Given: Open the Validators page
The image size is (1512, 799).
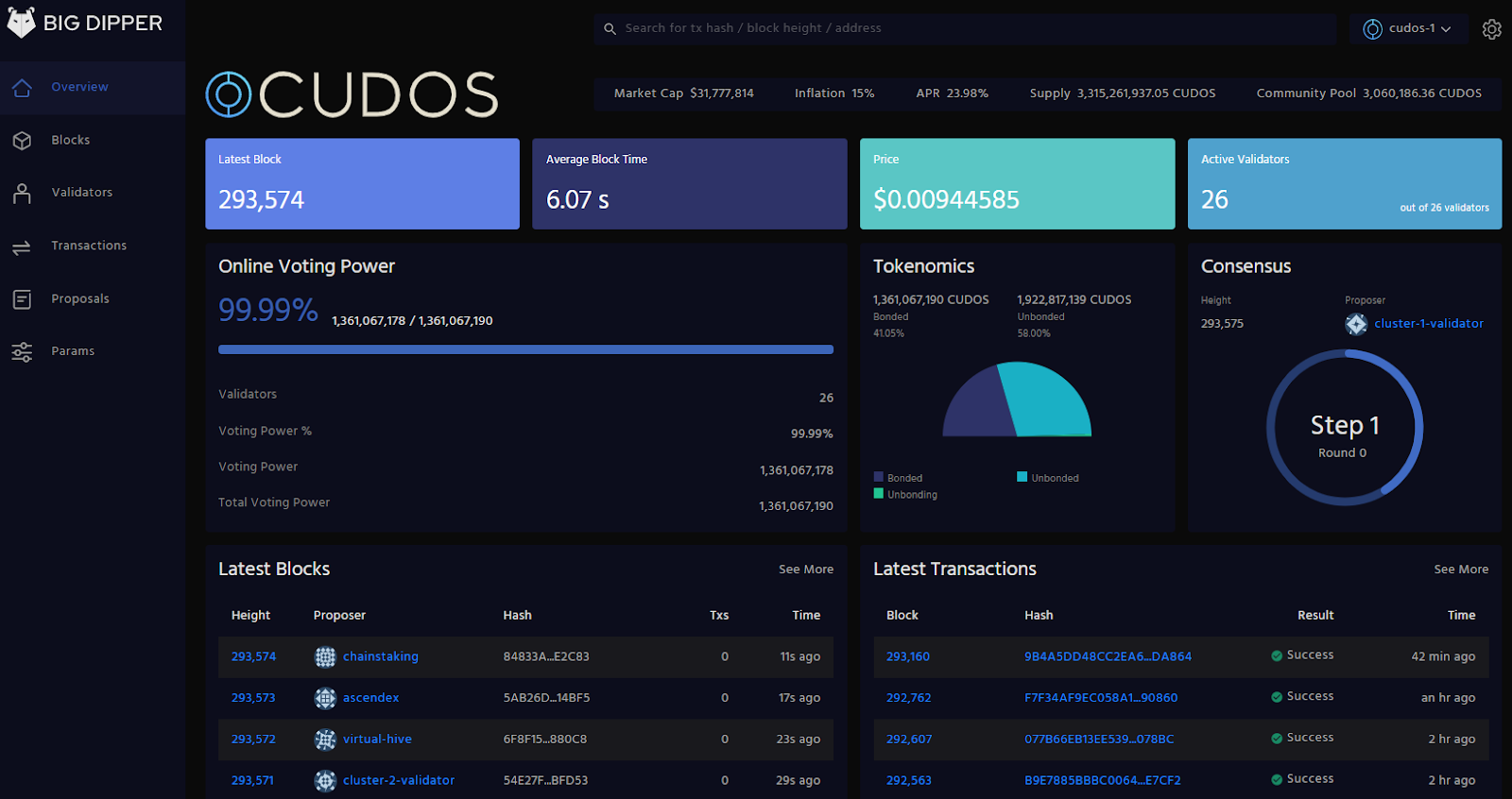Looking at the screenshot, I should coord(93,193).
